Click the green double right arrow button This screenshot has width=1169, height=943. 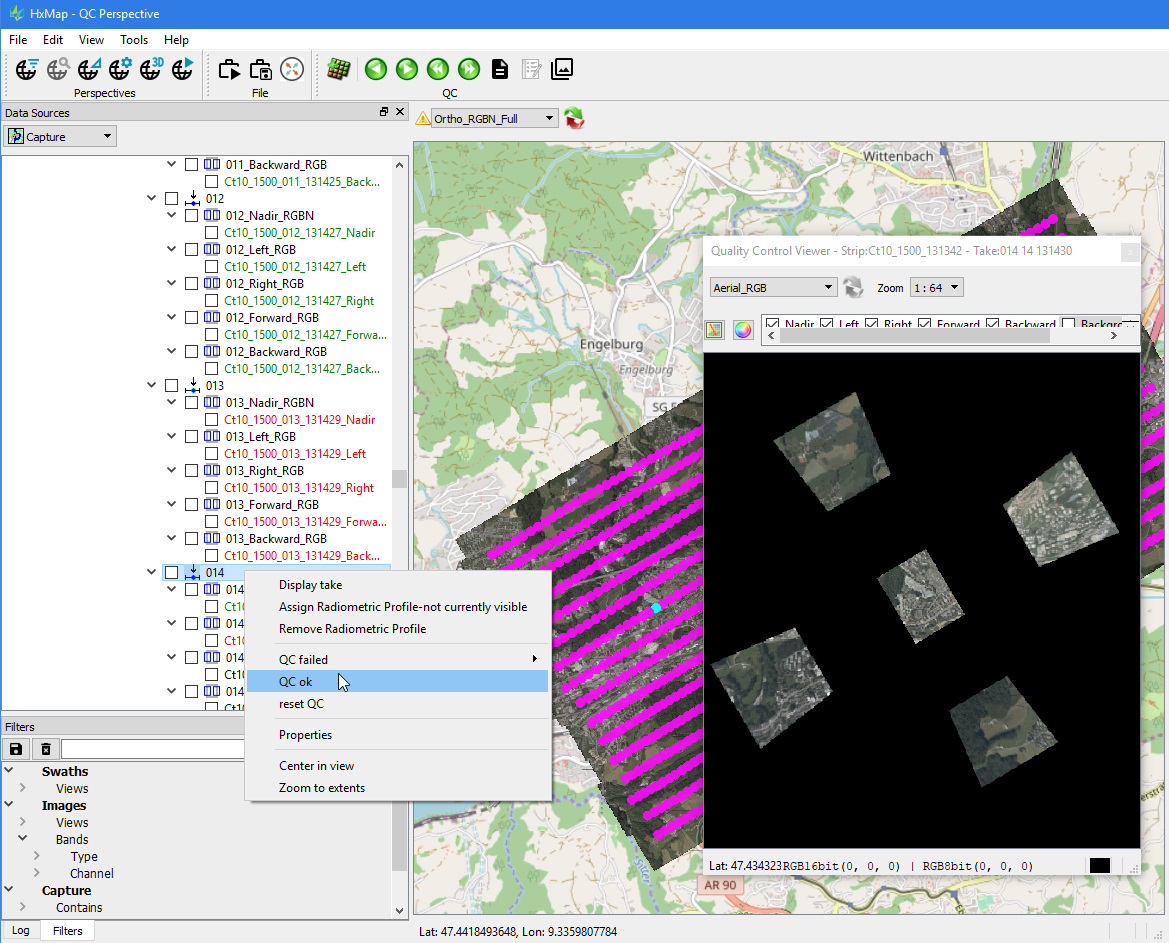pos(468,69)
